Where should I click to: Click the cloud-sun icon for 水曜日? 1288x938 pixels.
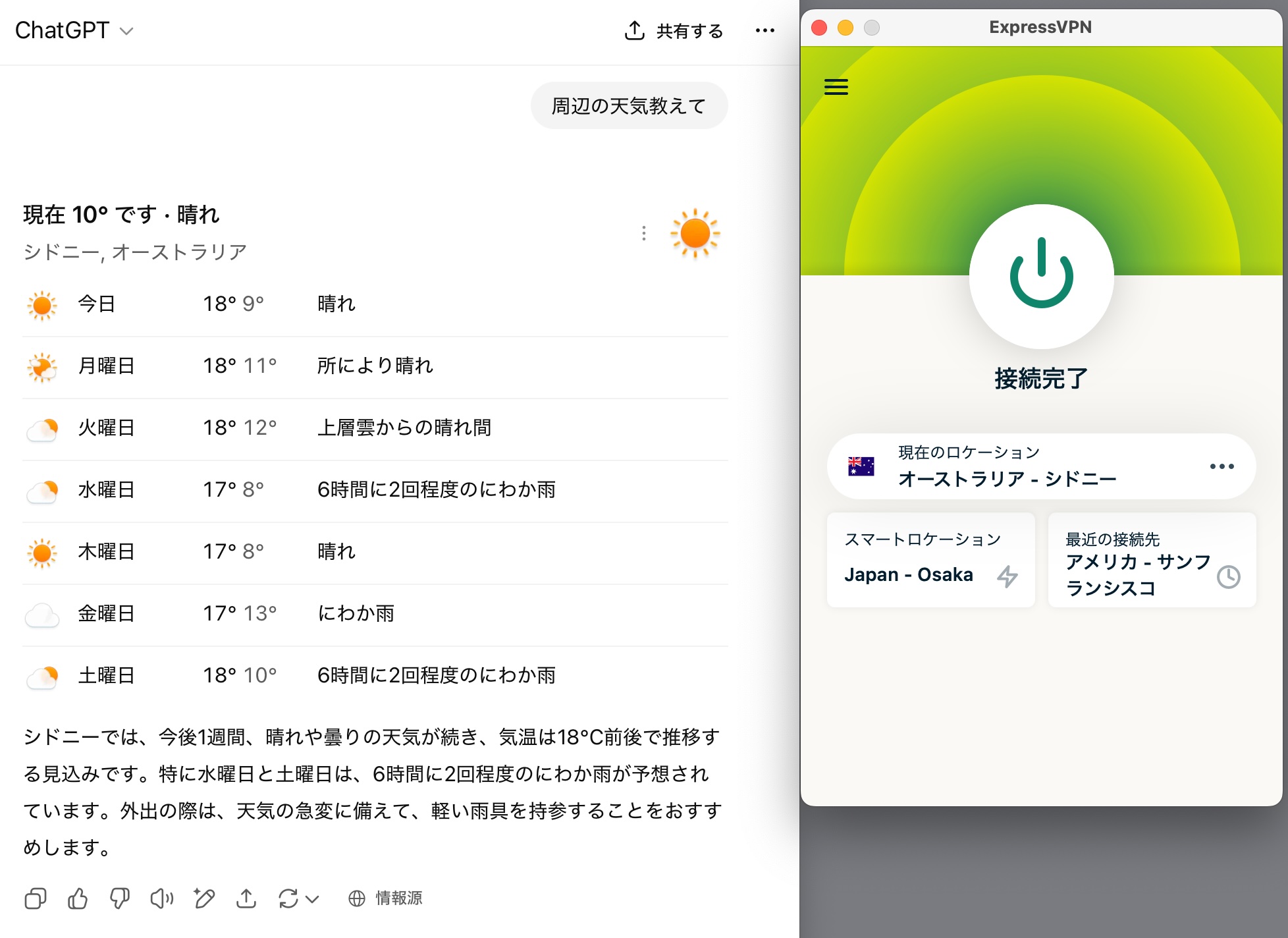[42, 491]
